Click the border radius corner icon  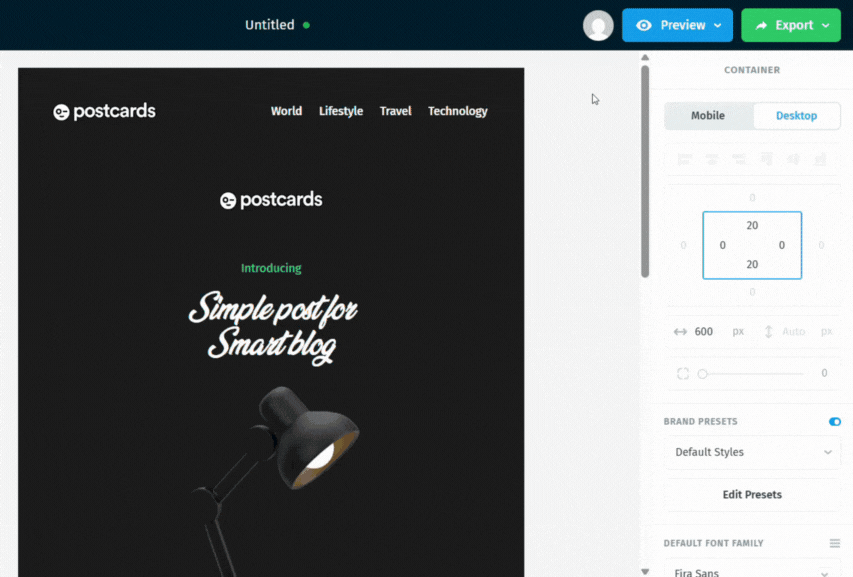(x=683, y=374)
